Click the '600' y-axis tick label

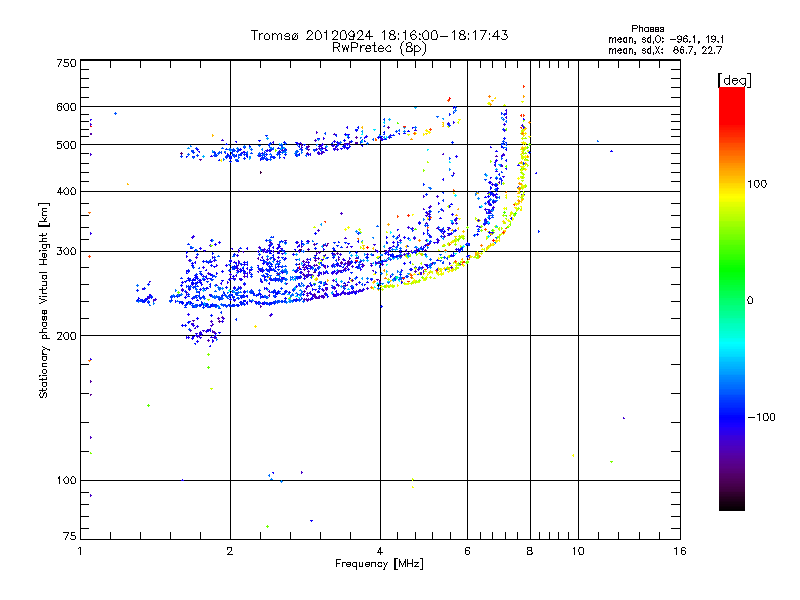click(x=66, y=107)
